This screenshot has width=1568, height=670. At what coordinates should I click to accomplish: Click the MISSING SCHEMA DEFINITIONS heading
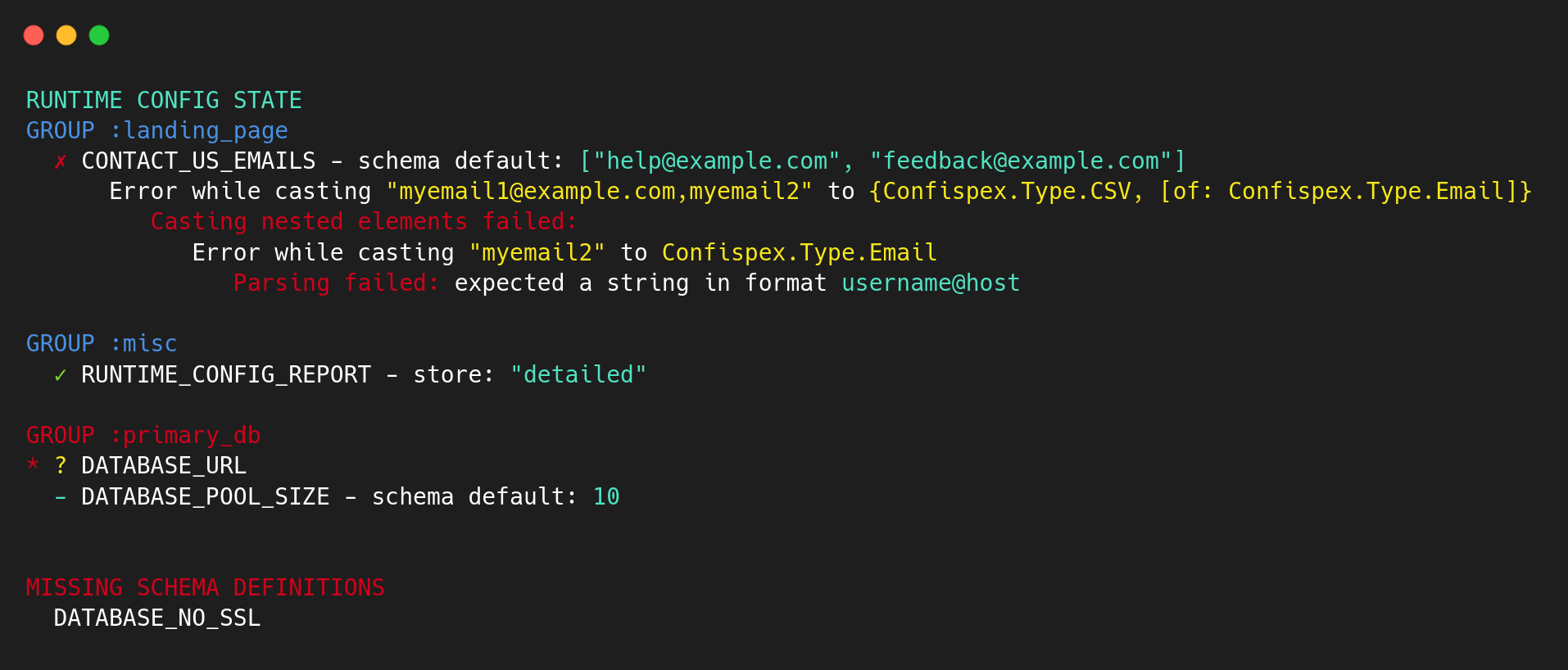pos(205,587)
